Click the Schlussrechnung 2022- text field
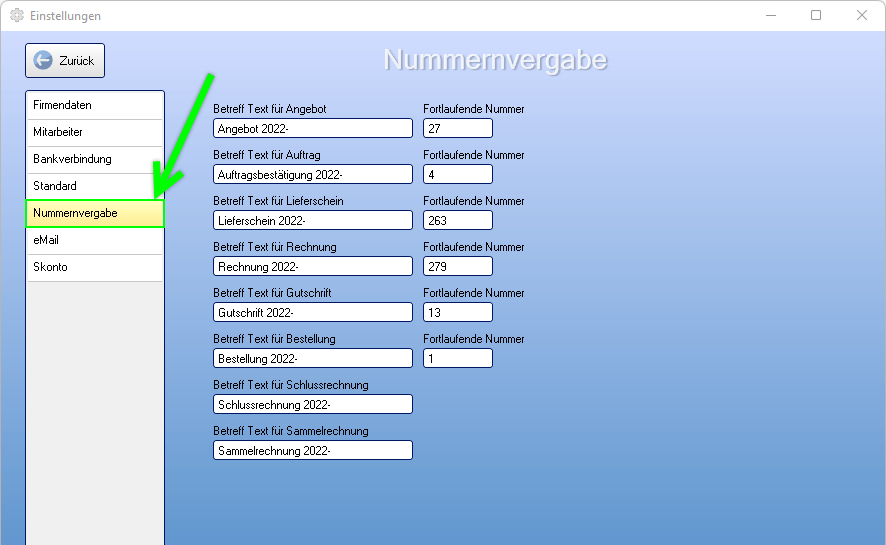 tap(313, 404)
